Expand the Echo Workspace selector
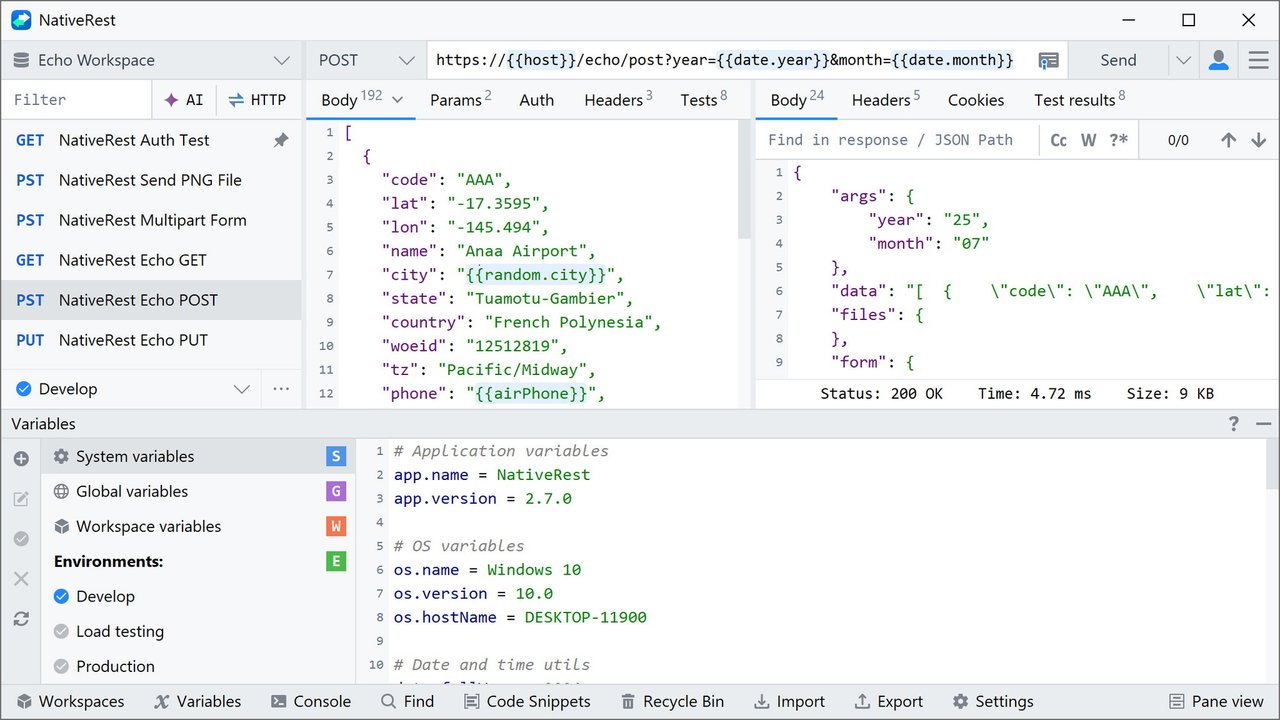1280x720 pixels. pyautogui.click(x=151, y=60)
